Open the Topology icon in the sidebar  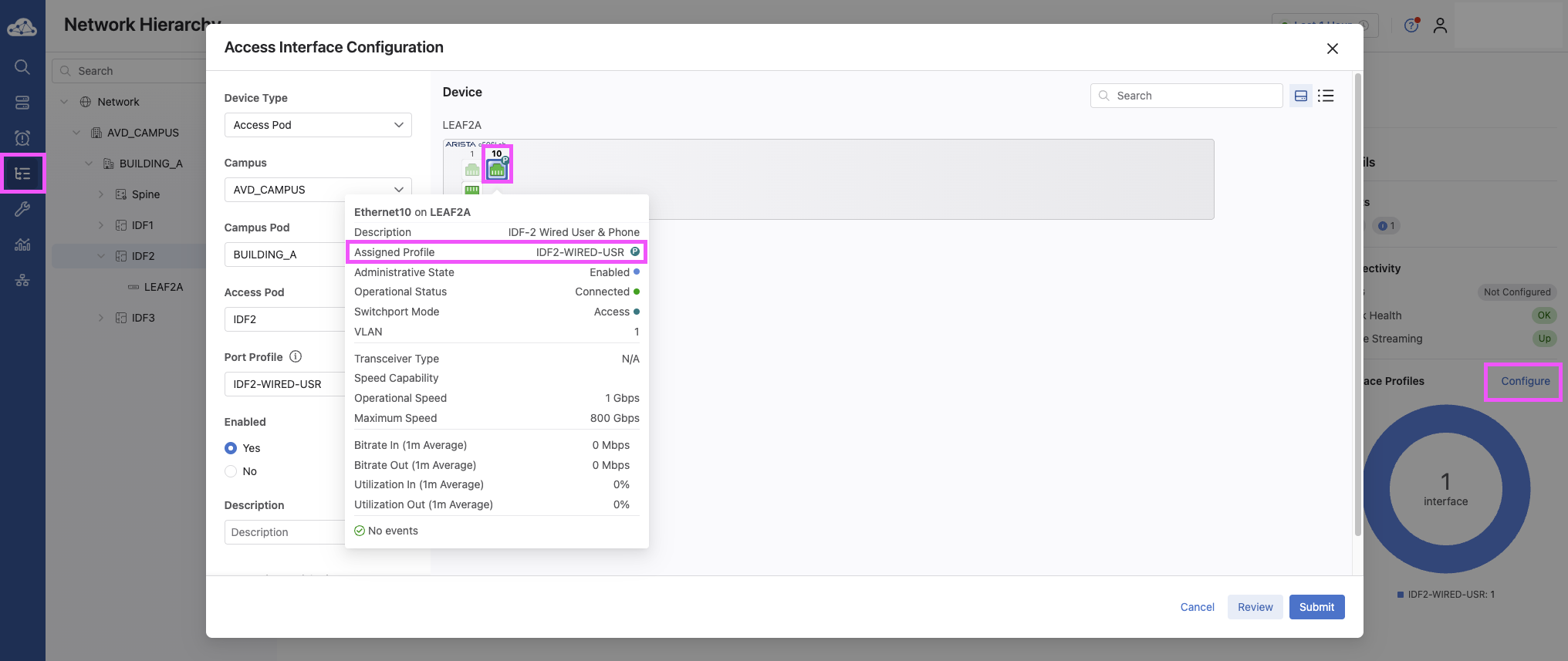(22, 280)
